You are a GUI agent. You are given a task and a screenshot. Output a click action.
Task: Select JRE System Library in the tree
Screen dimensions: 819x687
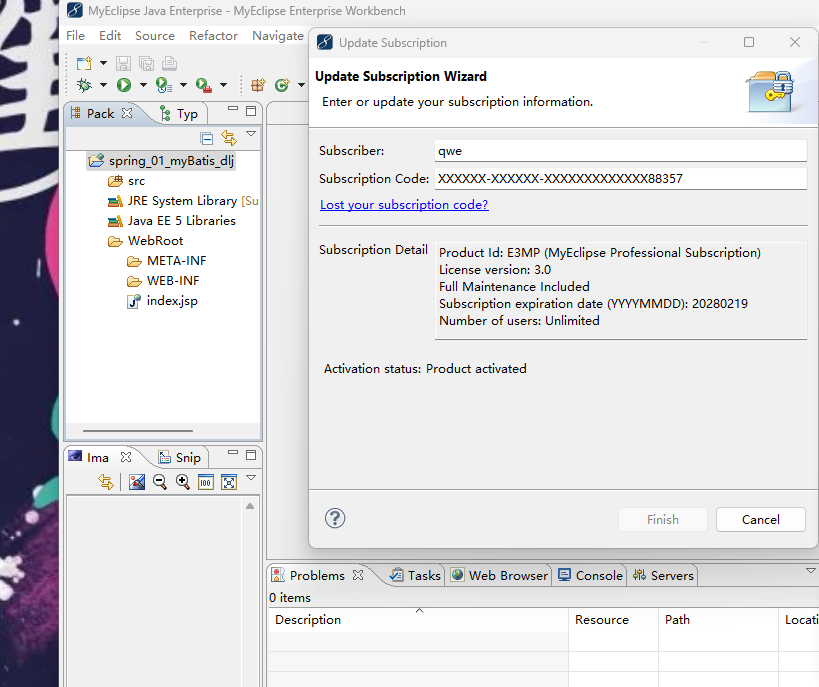click(183, 201)
